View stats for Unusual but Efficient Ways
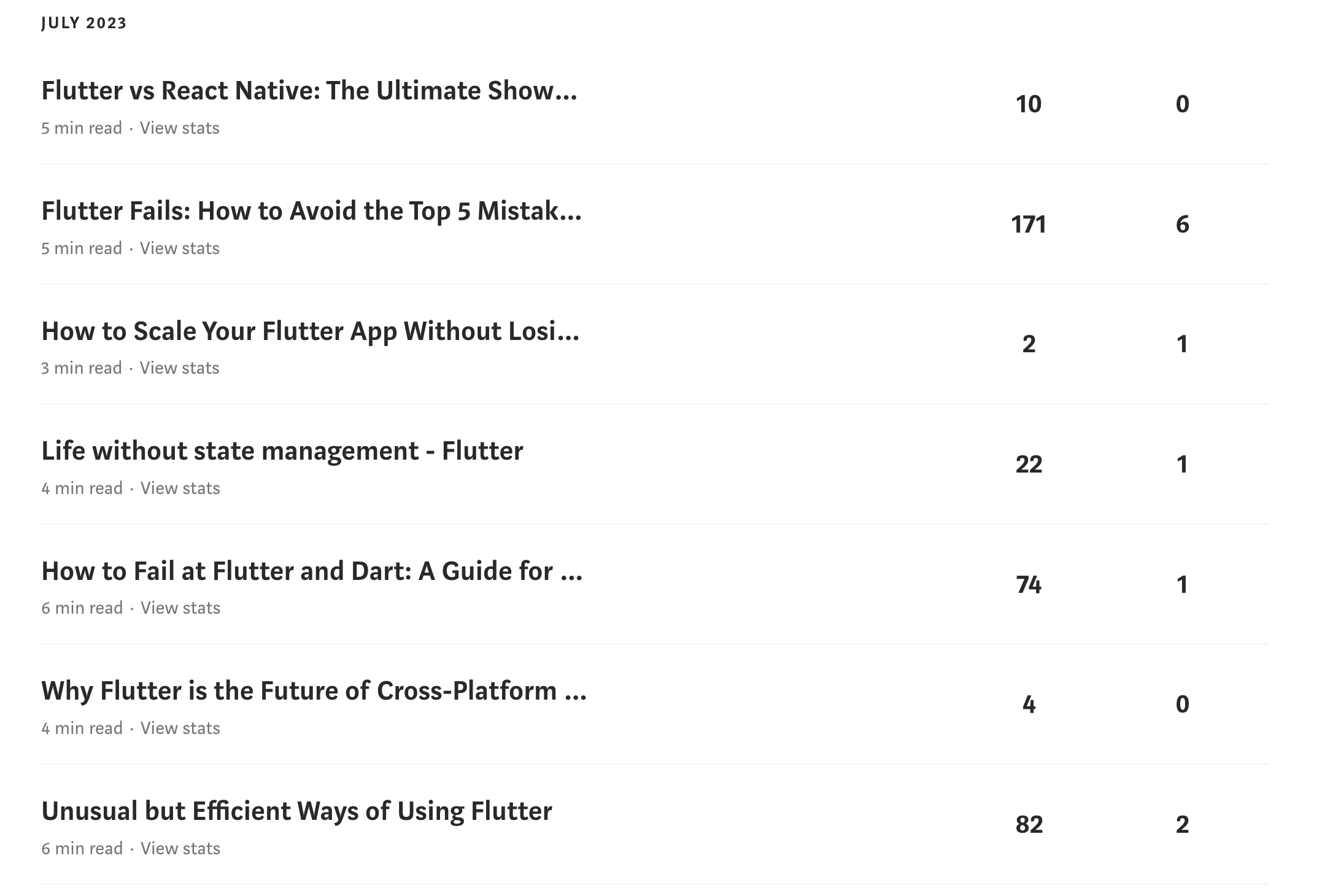 (x=180, y=848)
